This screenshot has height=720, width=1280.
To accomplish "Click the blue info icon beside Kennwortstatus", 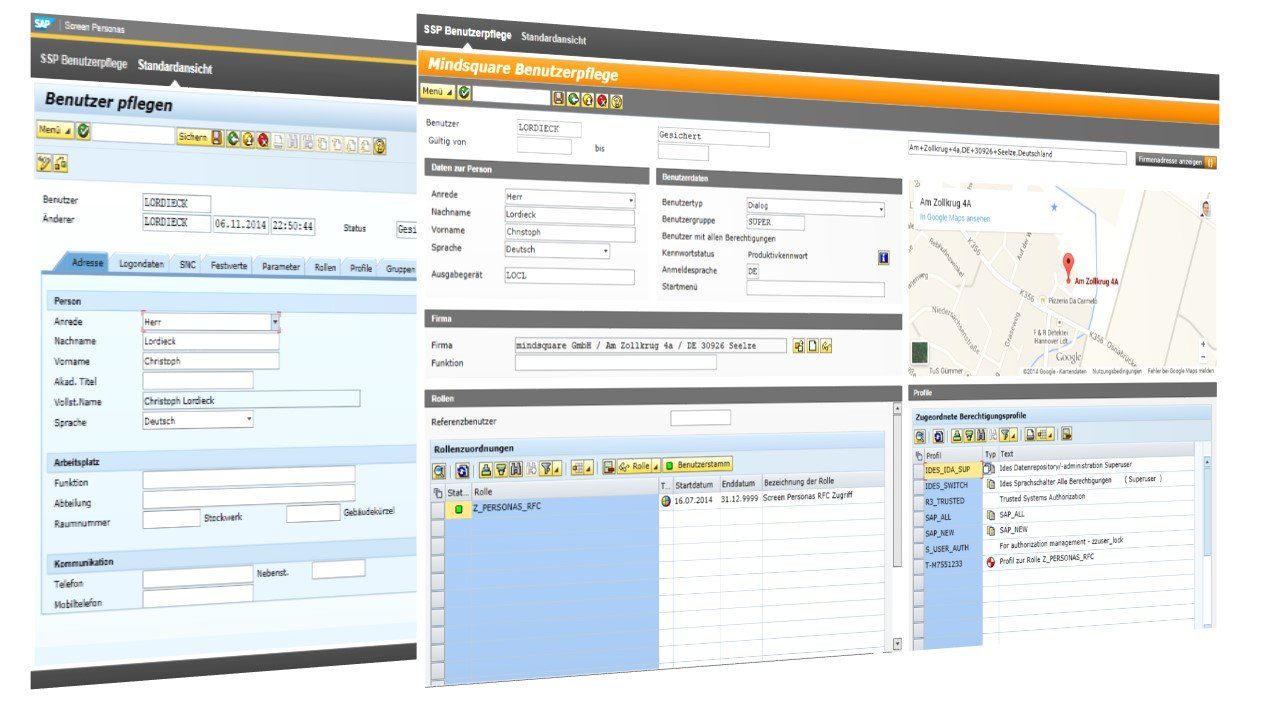I will pyautogui.click(x=883, y=258).
